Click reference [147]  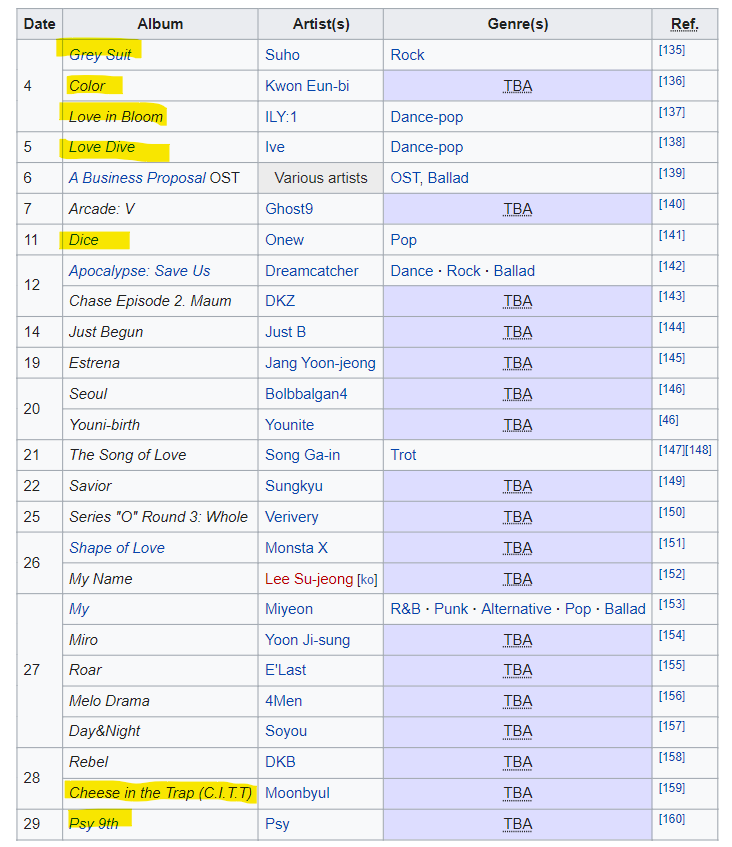point(671,450)
